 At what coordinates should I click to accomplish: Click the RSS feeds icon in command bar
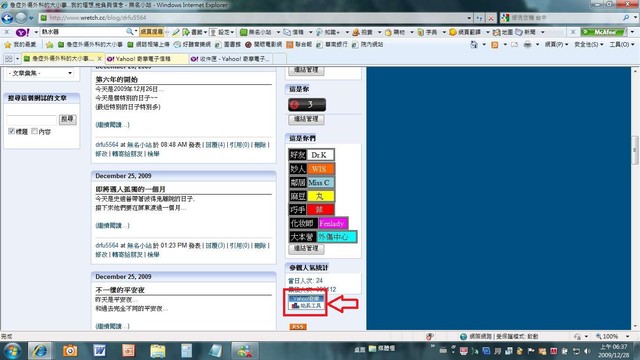coord(495,44)
